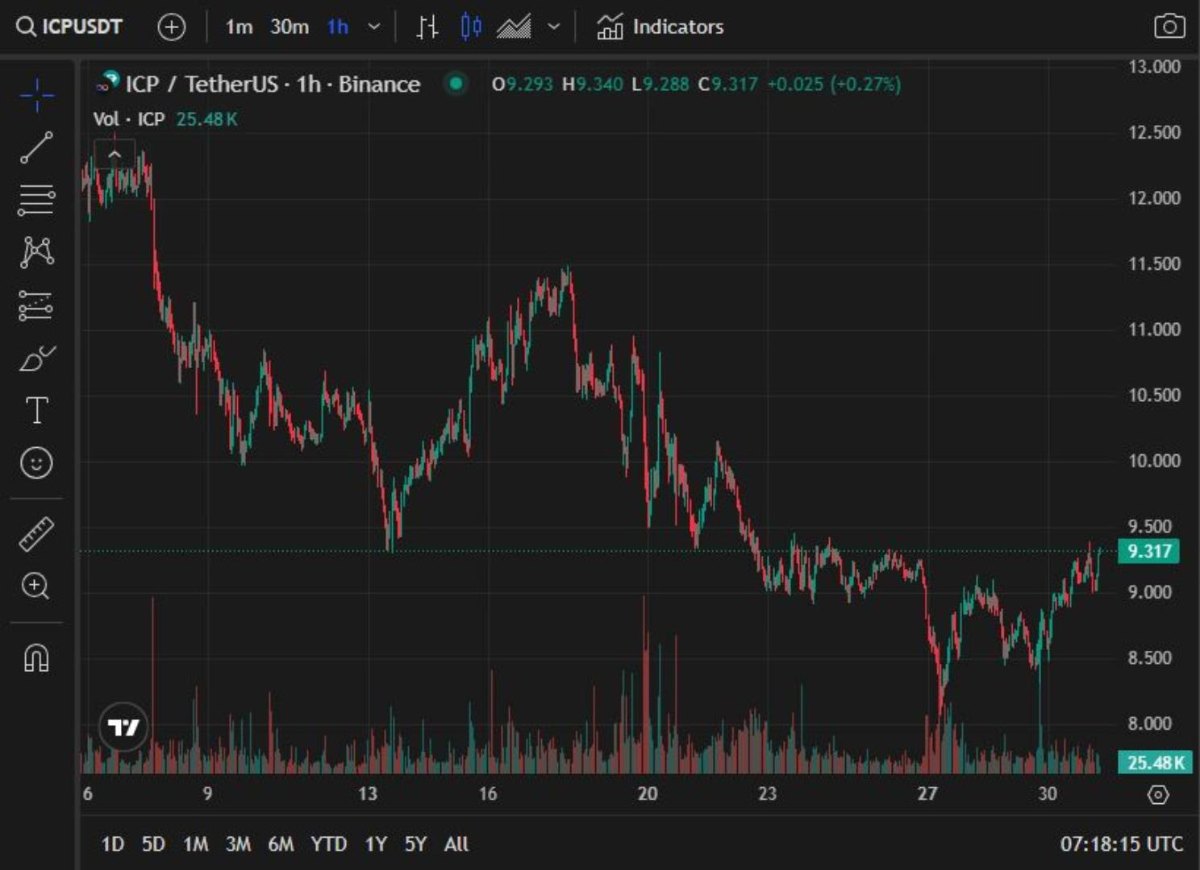Collapse the indicator legend chevron
Screen dimensions: 1200x870
coord(114,154)
